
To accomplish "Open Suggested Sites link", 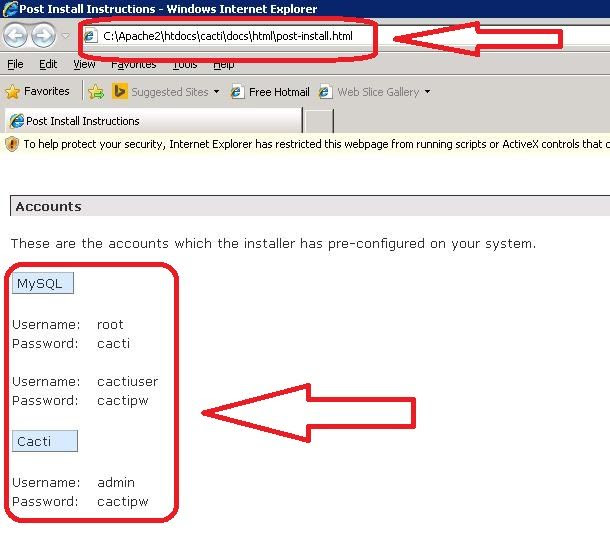I will pos(170,92).
